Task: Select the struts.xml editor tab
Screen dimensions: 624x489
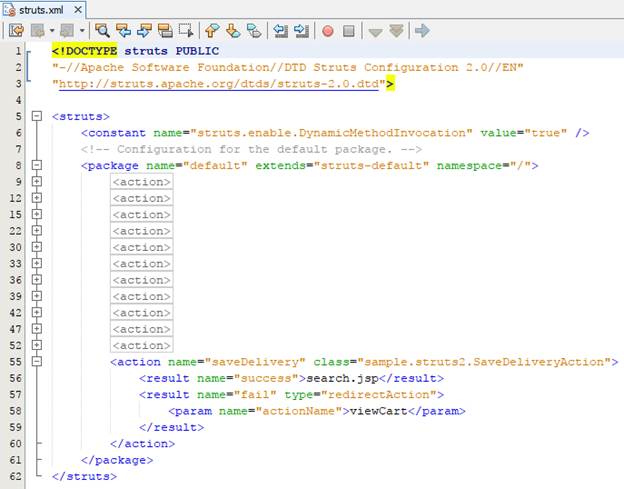Action: pyautogui.click(x=41, y=10)
